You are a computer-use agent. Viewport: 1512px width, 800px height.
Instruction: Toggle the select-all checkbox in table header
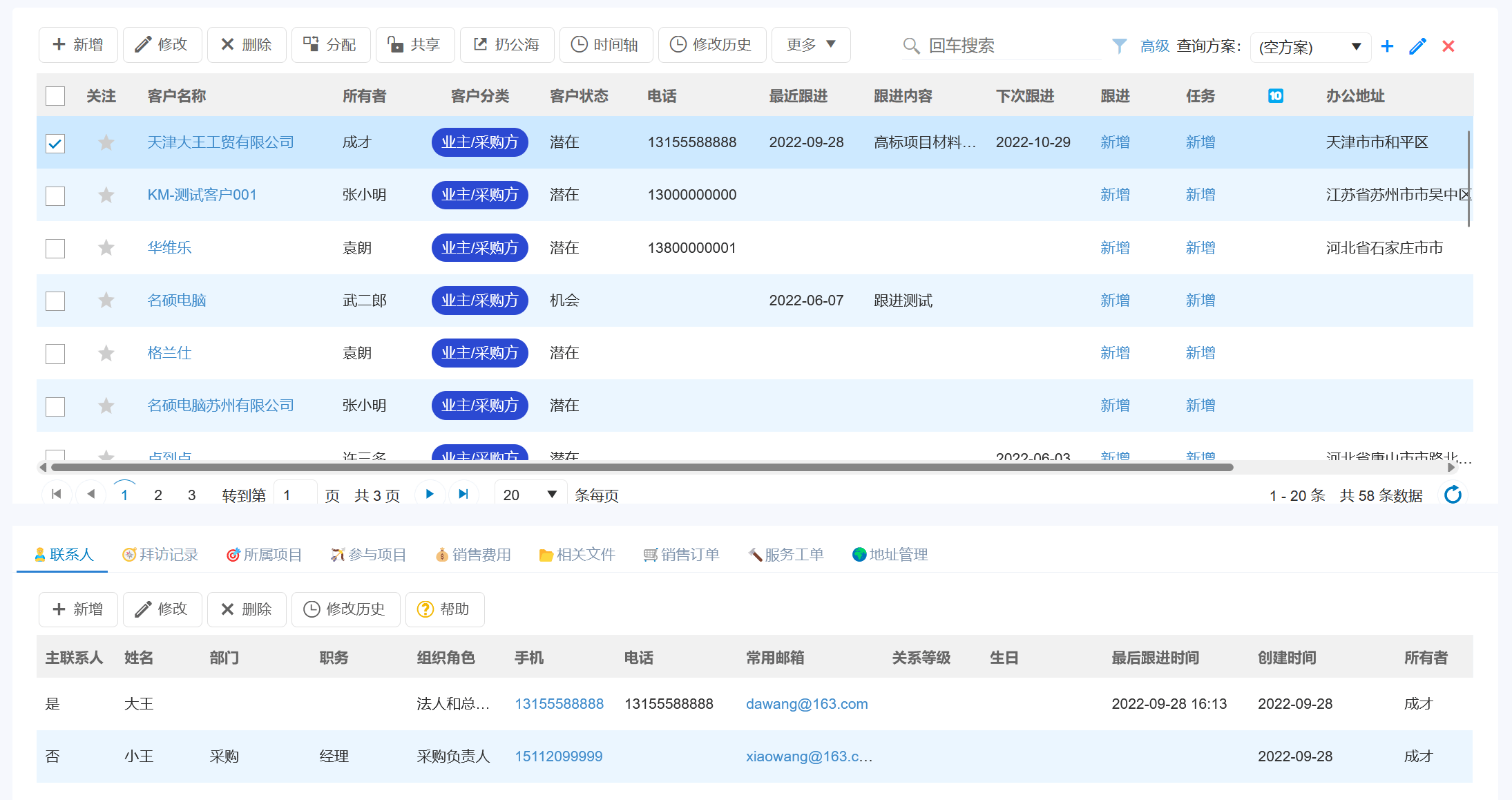click(x=55, y=96)
